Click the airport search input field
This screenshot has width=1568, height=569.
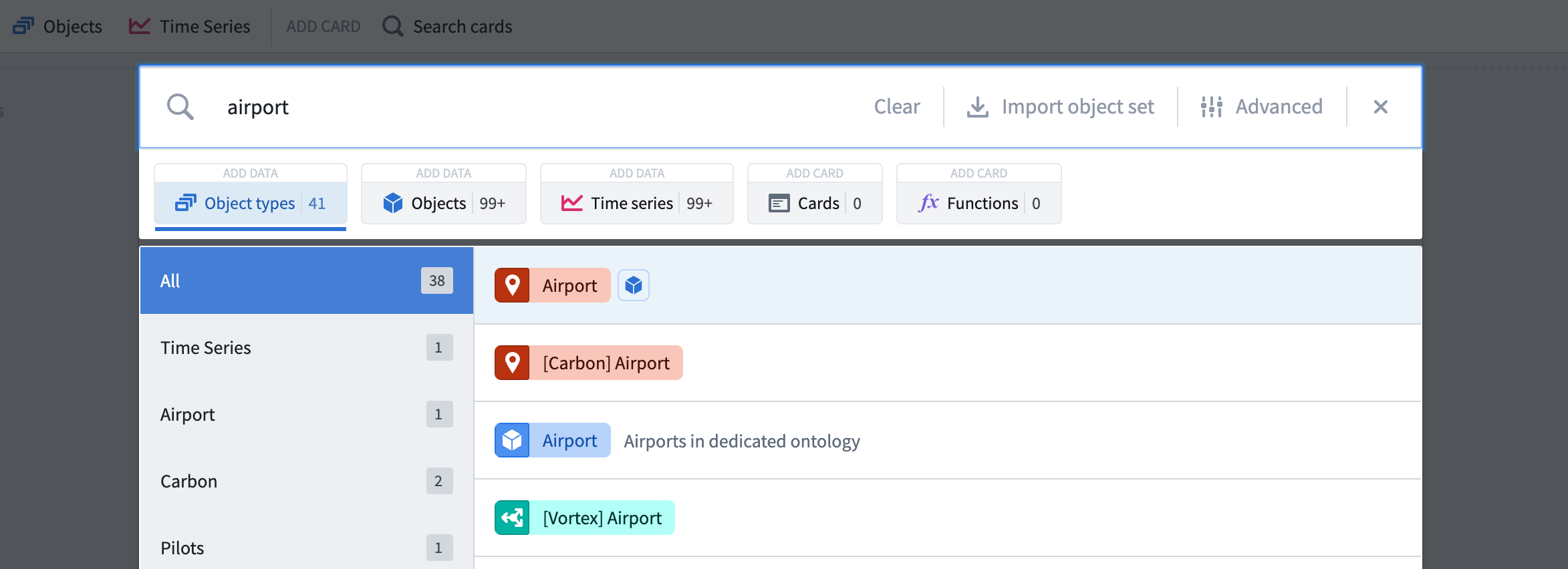click(535, 107)
